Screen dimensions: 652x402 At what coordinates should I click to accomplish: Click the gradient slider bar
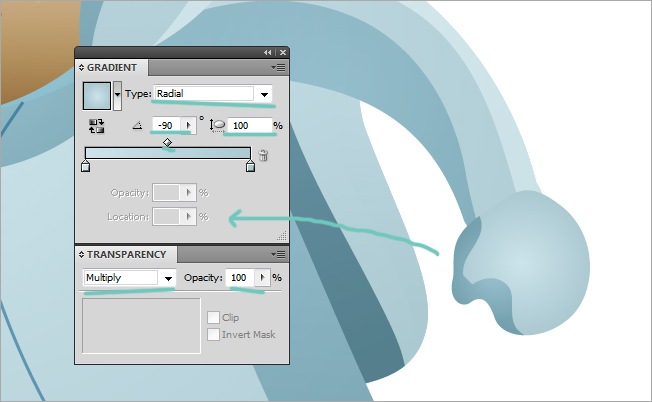point(168,153)
